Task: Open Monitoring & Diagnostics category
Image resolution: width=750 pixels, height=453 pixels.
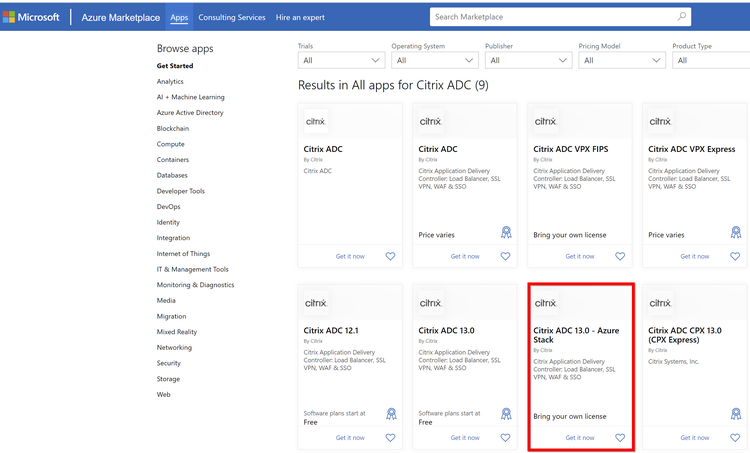Action: coord(195,285)
